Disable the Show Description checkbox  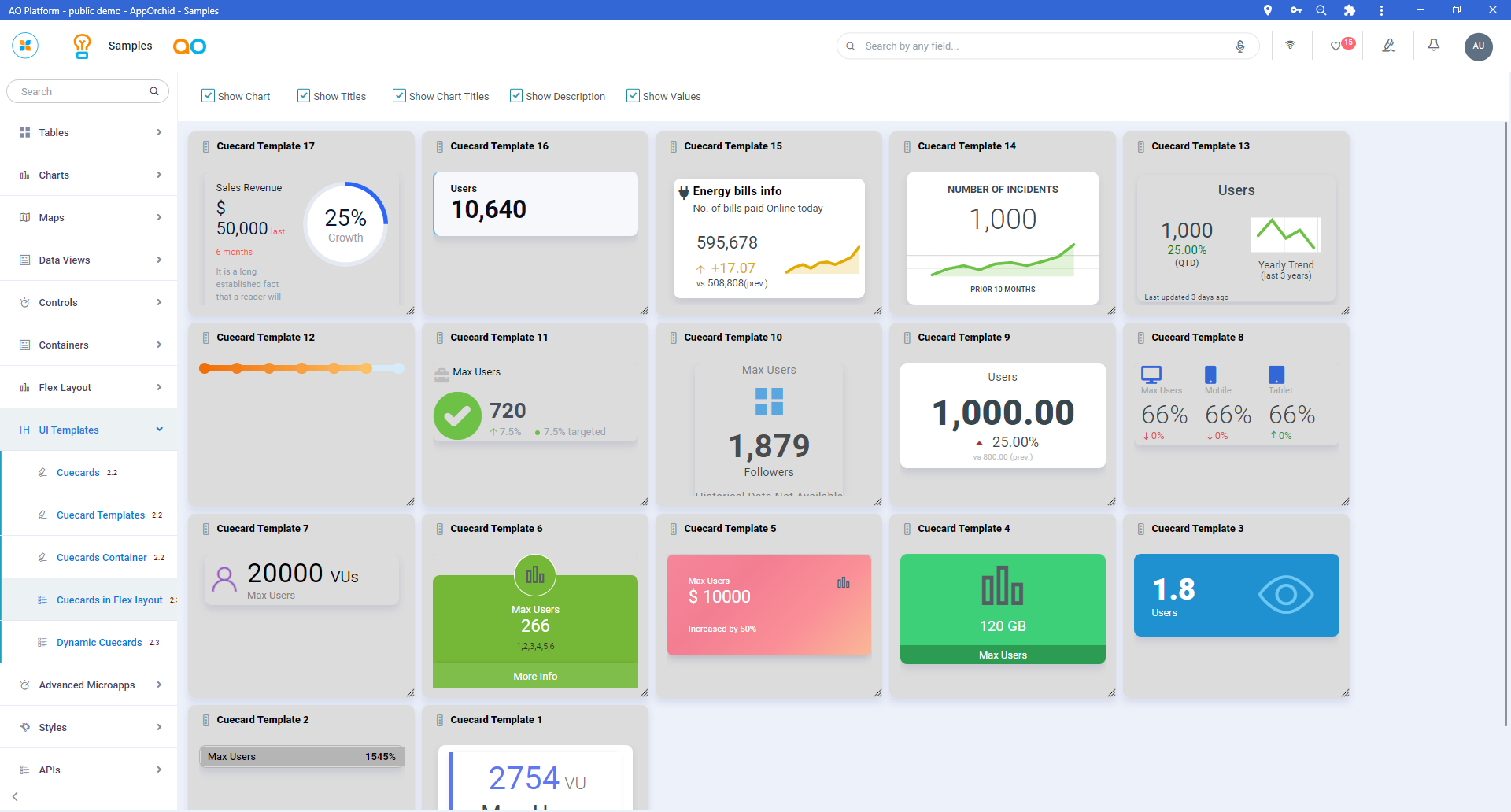(516, 96)
